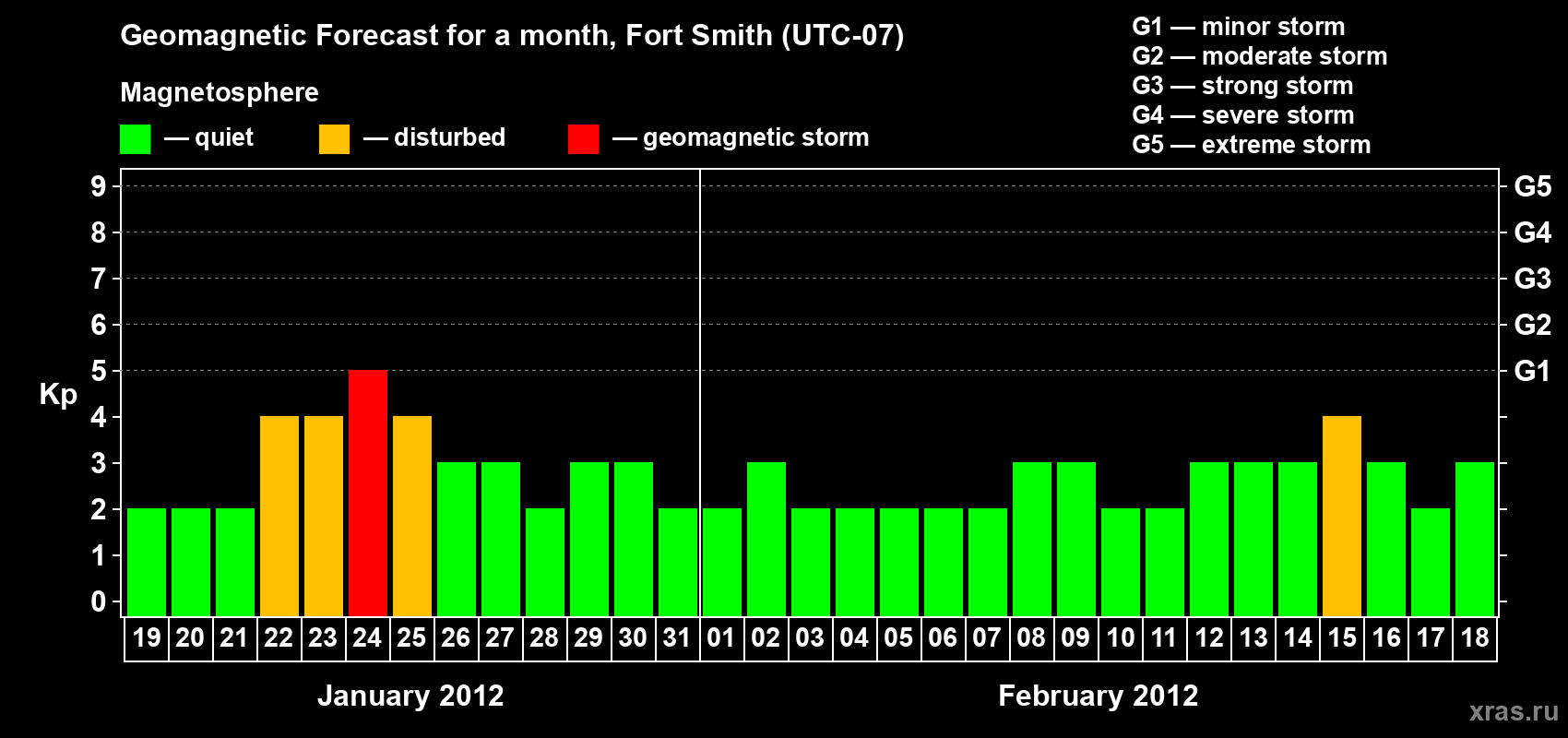The height and width of the screenshot is (738, 1568).
Task: Click the G5 level label on right axis
Action: (x=1533, y=186)
